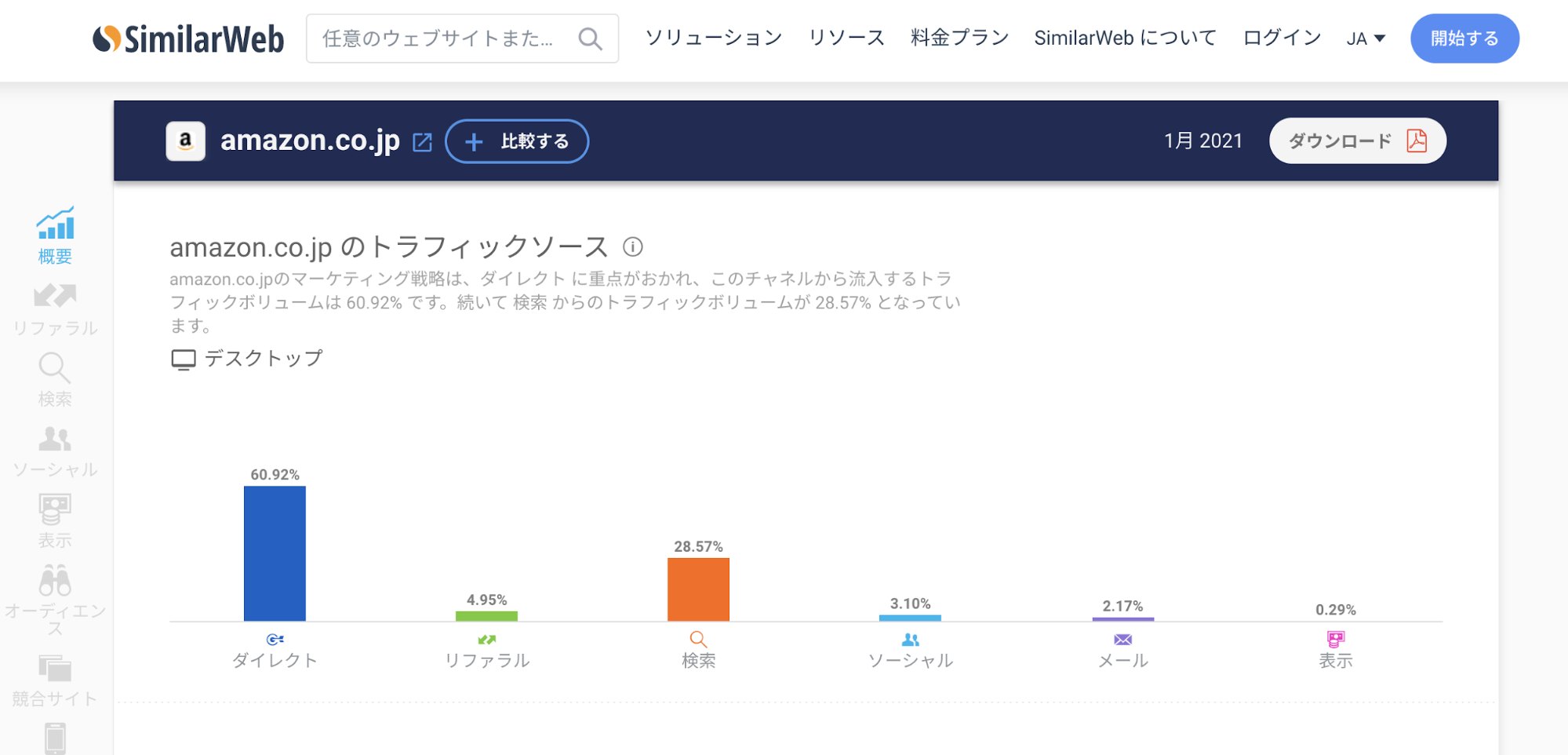Viewport: 1568px width, 755px height.
Task: Select 競合サイト in the sidebar
Action: (55, 680)
